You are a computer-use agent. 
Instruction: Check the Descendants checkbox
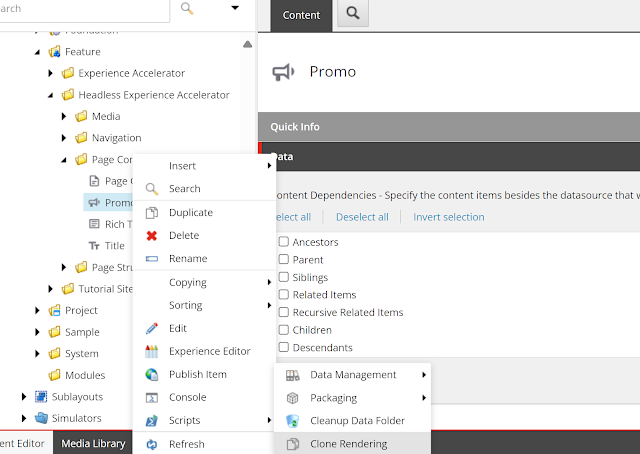coord(284,347)
